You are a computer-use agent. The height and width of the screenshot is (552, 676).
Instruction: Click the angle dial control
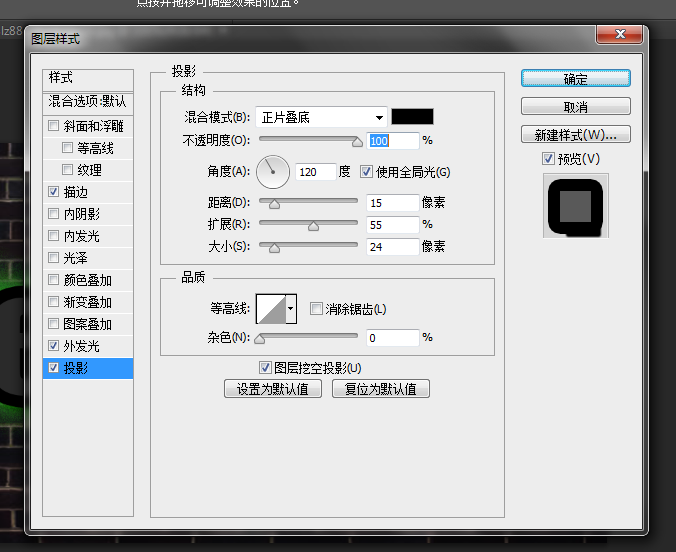pyautogui.click(x=272, y=172)
